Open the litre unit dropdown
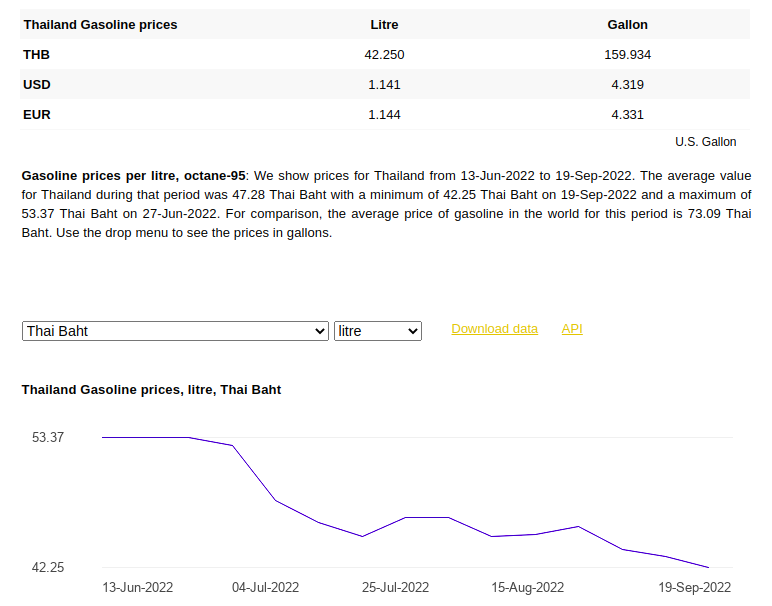 click(x=378, y=331)
